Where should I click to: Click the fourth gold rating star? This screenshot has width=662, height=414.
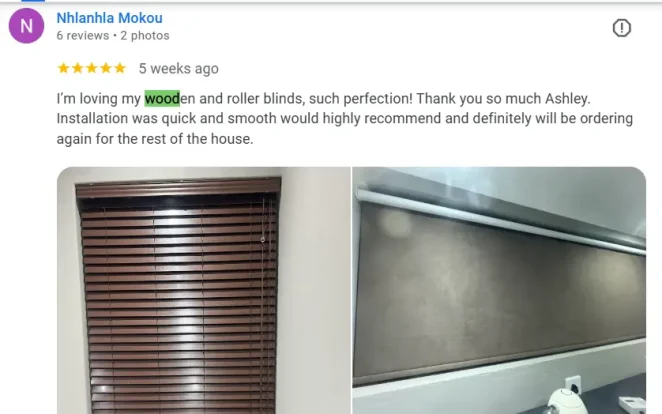click(106, 68)
